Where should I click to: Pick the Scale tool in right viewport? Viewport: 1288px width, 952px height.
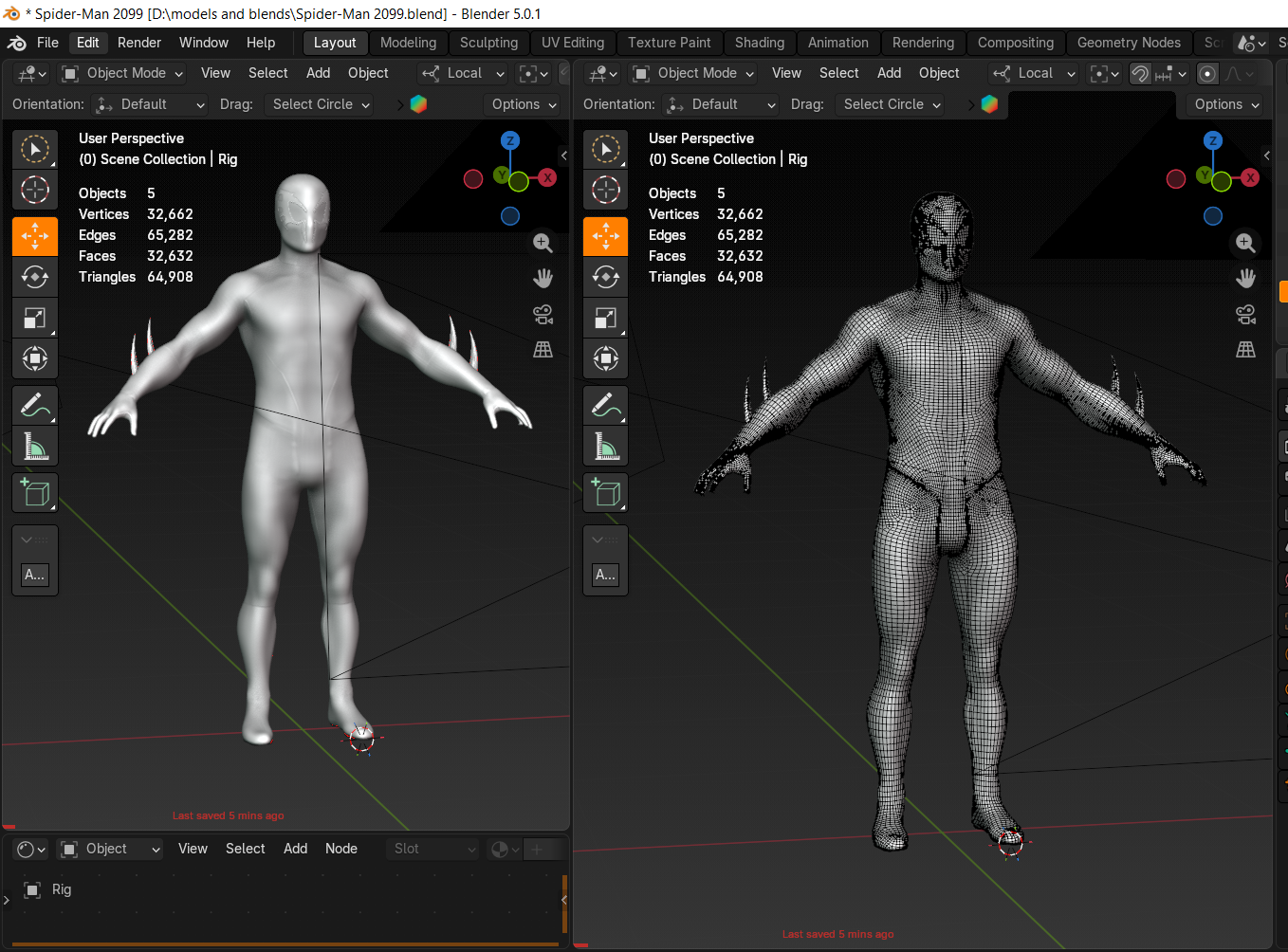tap(606, 318)
